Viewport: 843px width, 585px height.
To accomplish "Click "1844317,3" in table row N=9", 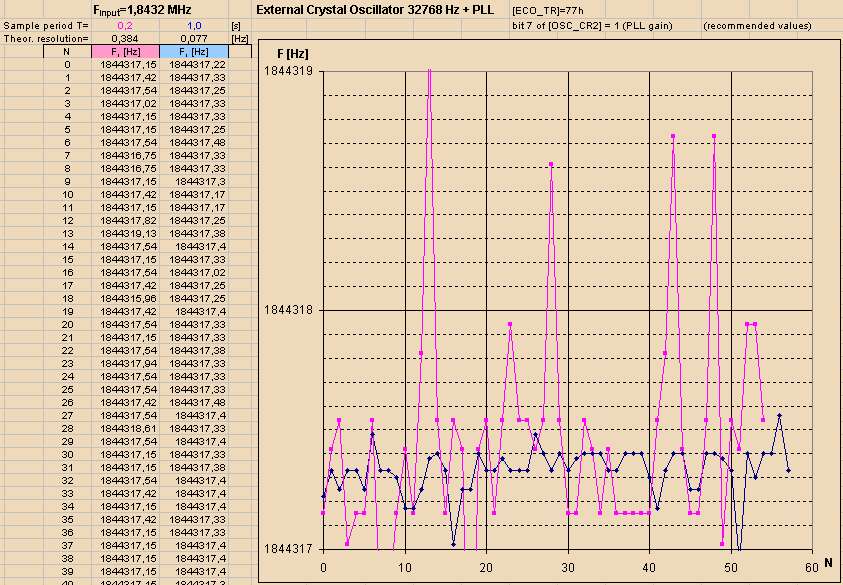I will (x=194, y=182).
